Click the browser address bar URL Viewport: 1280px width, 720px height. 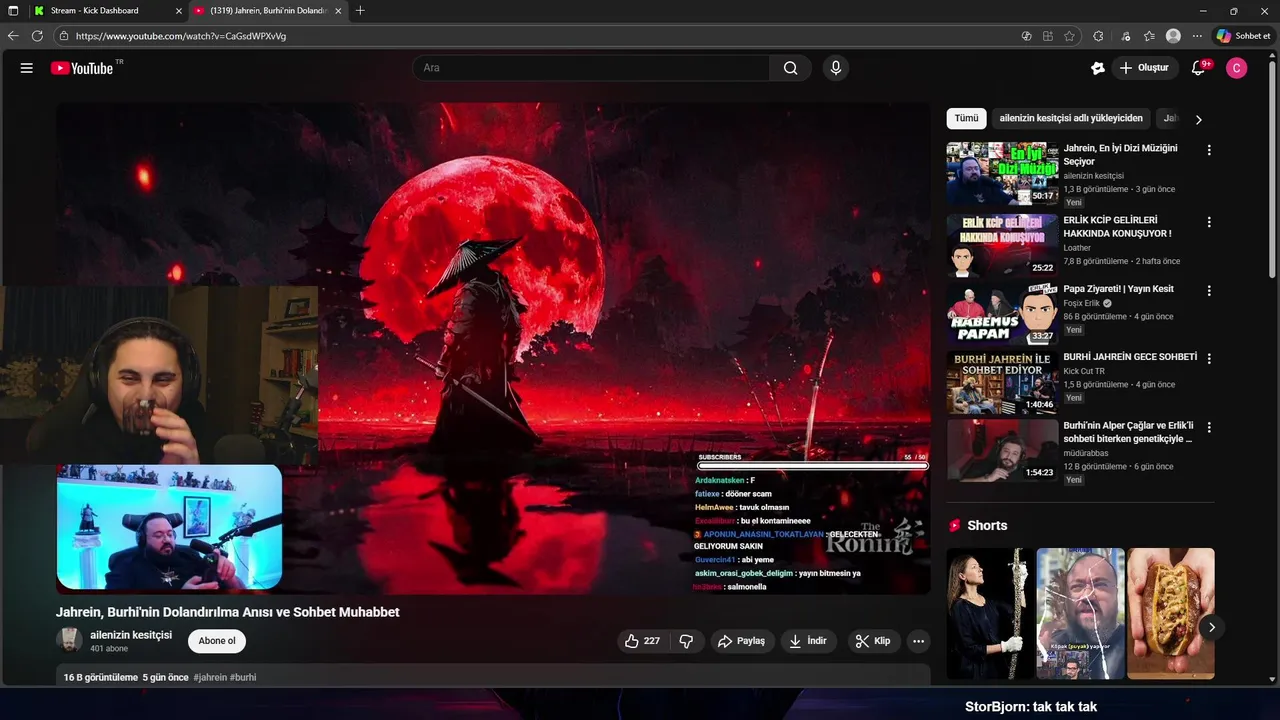[181, 36]
